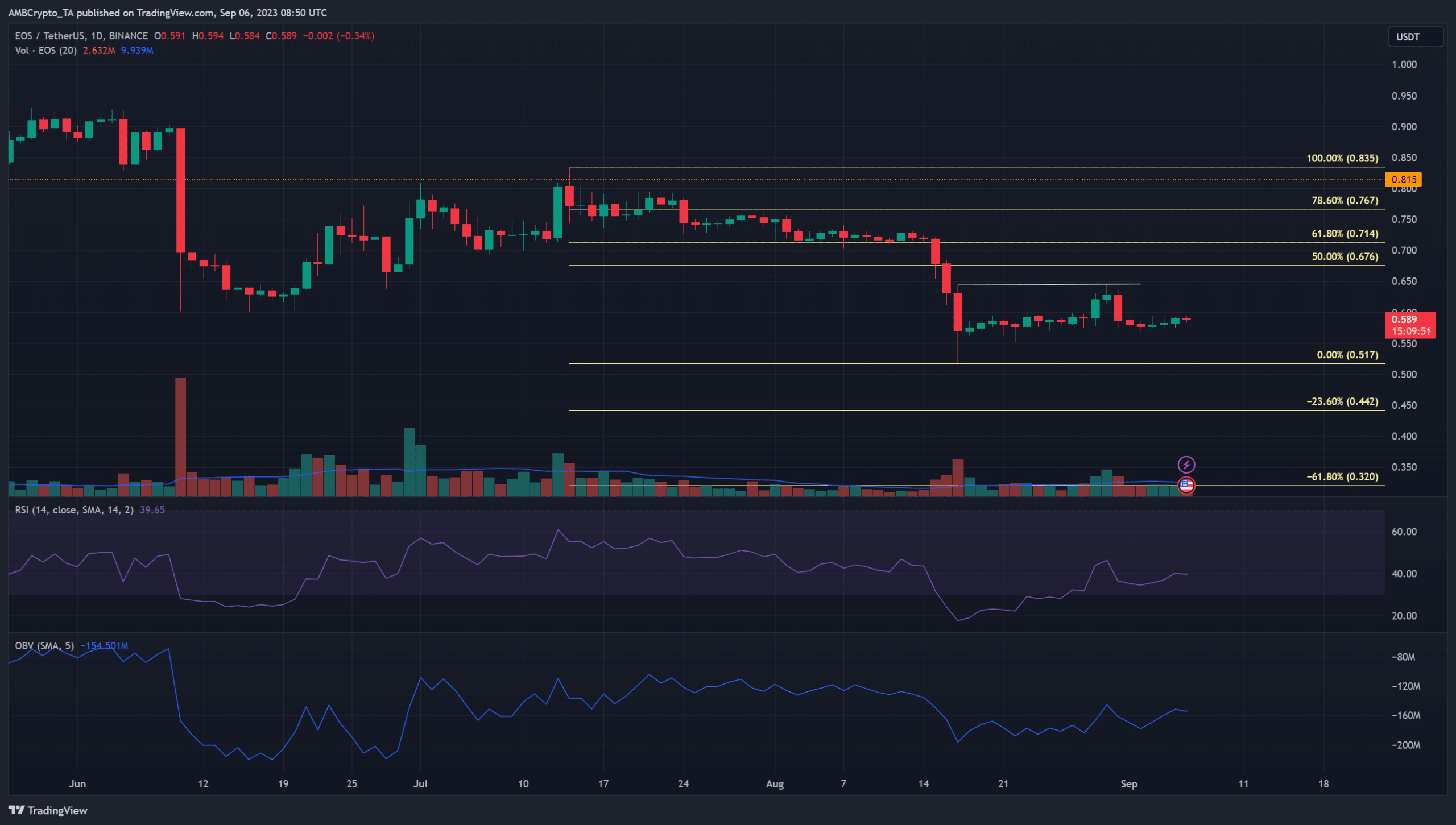
Task: Click the 24 date label on time axis
Action: tap(683, 784)
